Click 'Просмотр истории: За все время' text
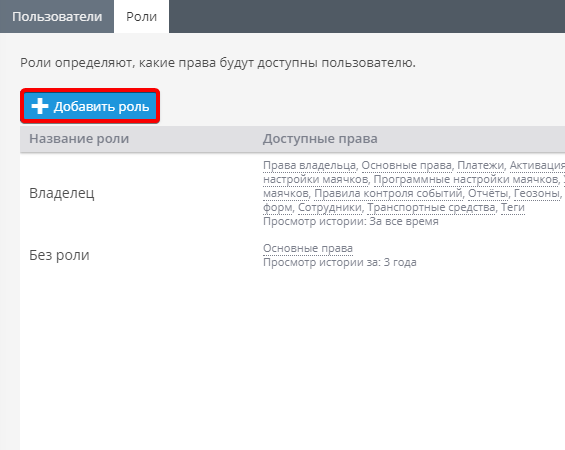 351,221
